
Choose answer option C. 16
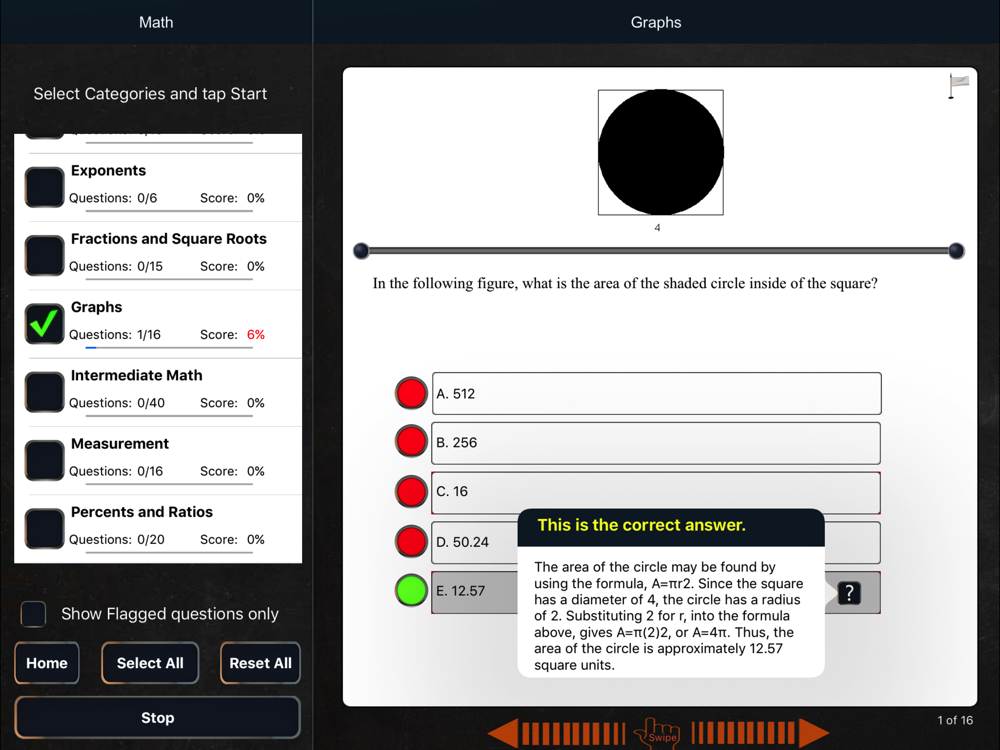click(x=655, y=492)
